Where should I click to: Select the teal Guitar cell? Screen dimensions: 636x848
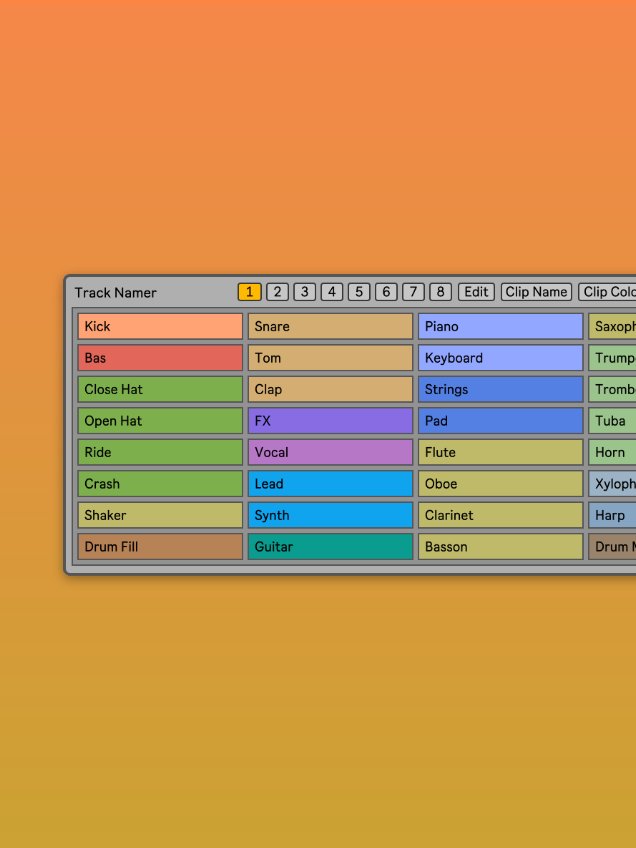330,546
